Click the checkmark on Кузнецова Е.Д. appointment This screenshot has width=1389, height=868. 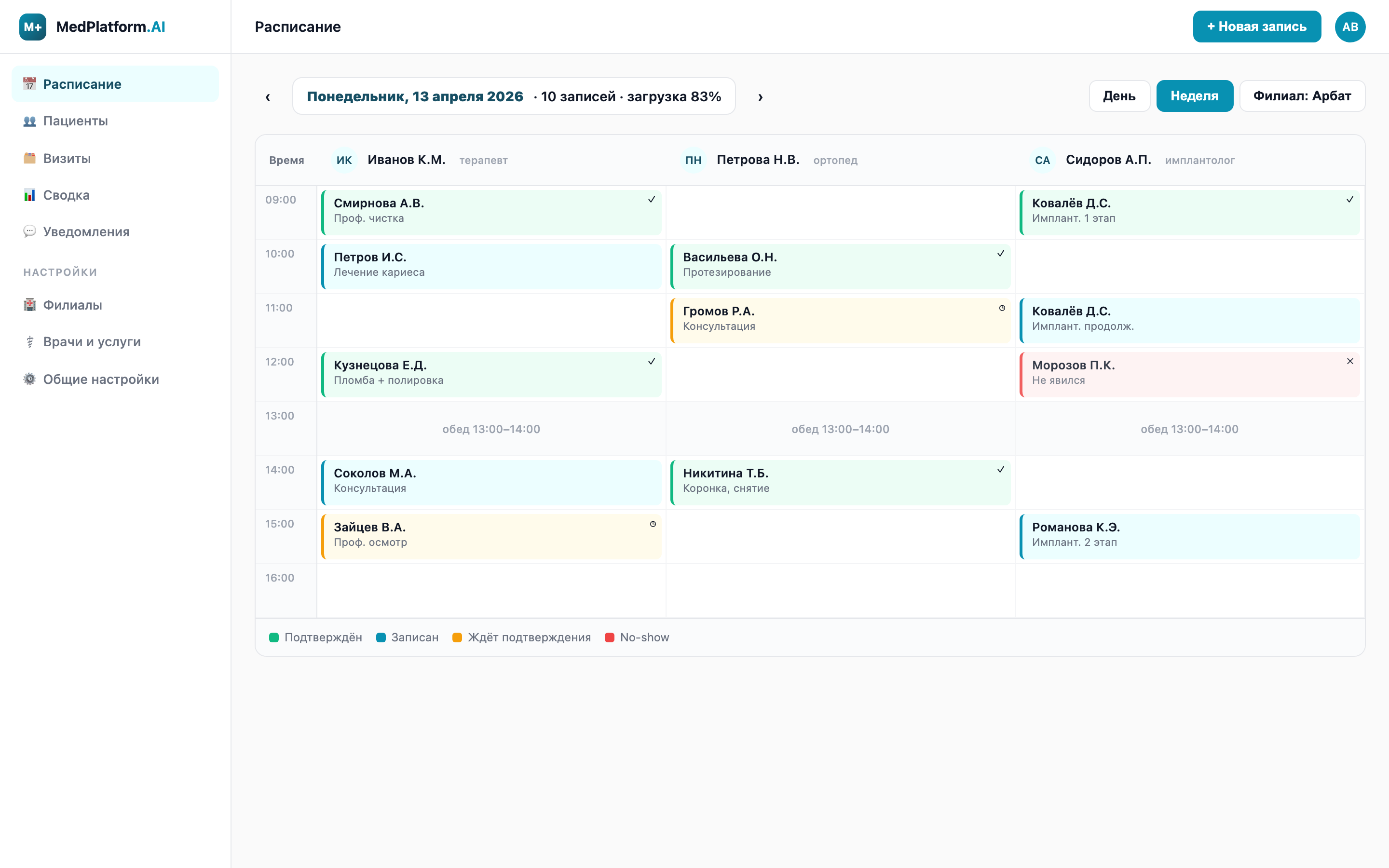[x=652, y=361]
